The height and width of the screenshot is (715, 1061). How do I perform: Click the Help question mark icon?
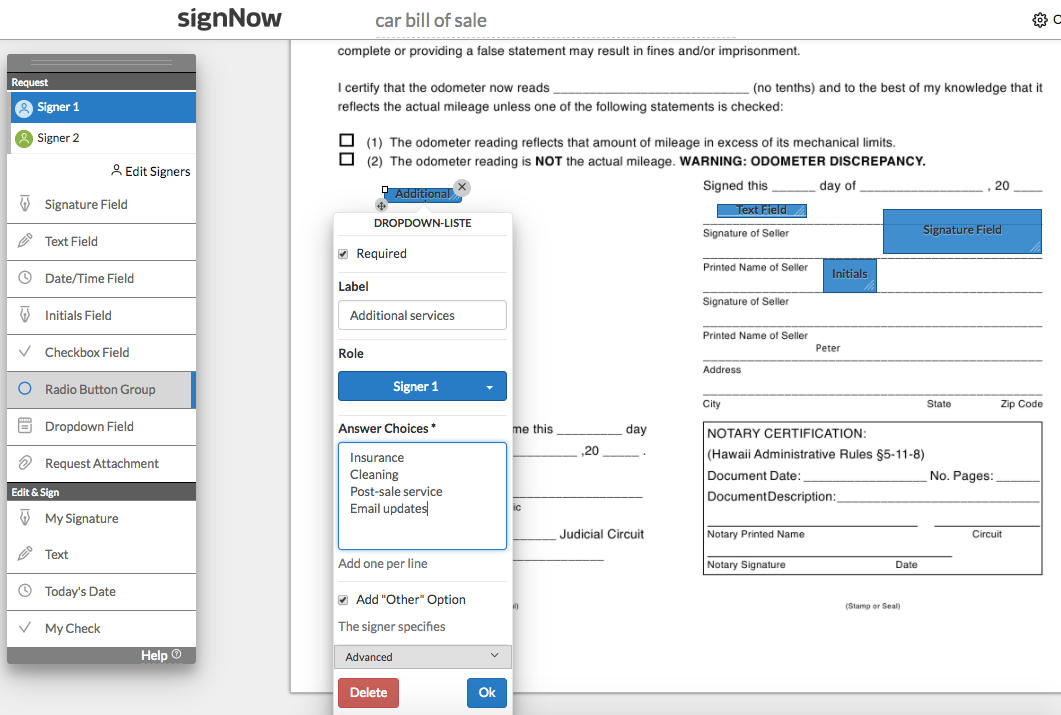[x=177, y=654]
